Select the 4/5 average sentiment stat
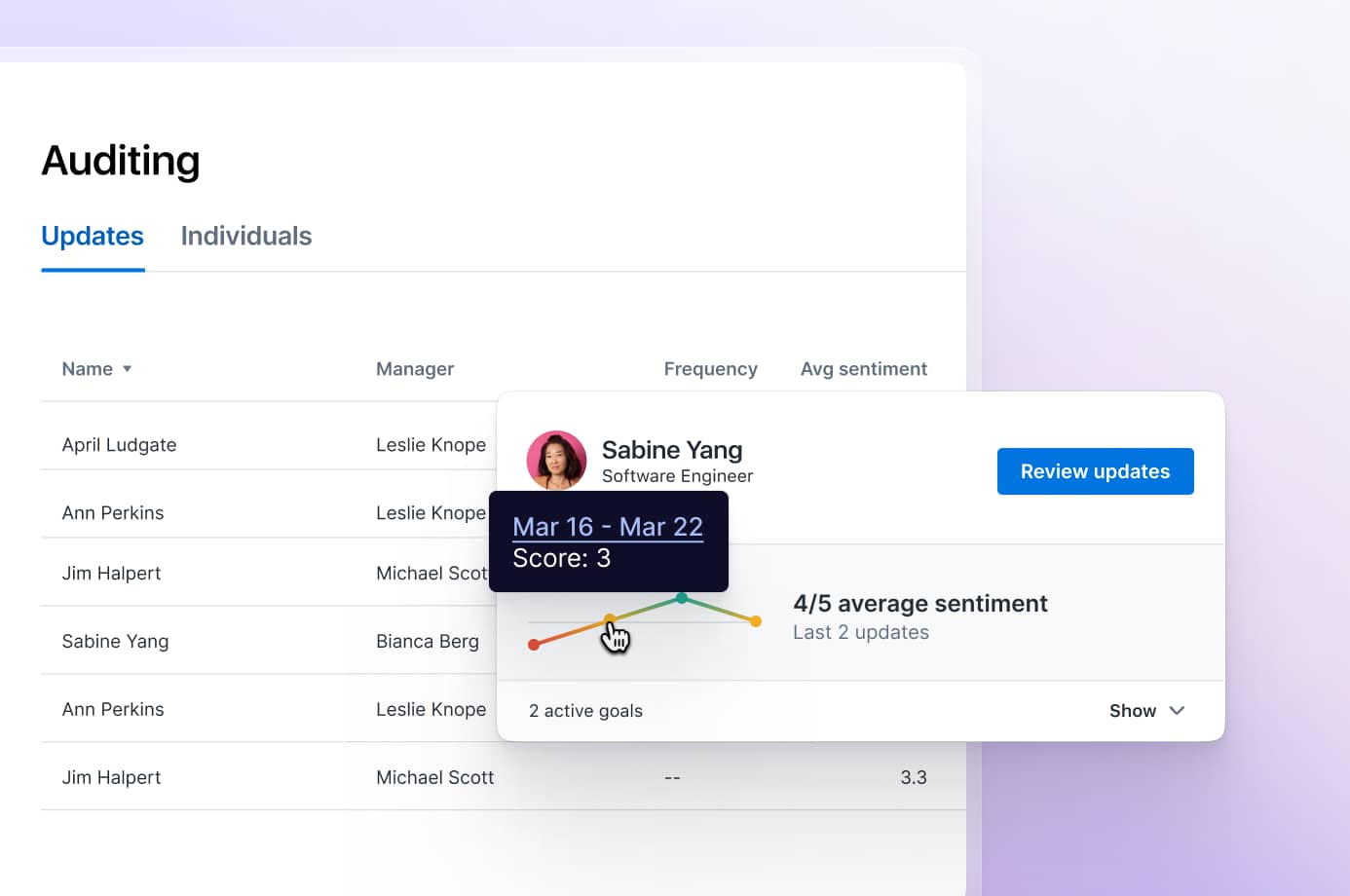 [920, 603]
